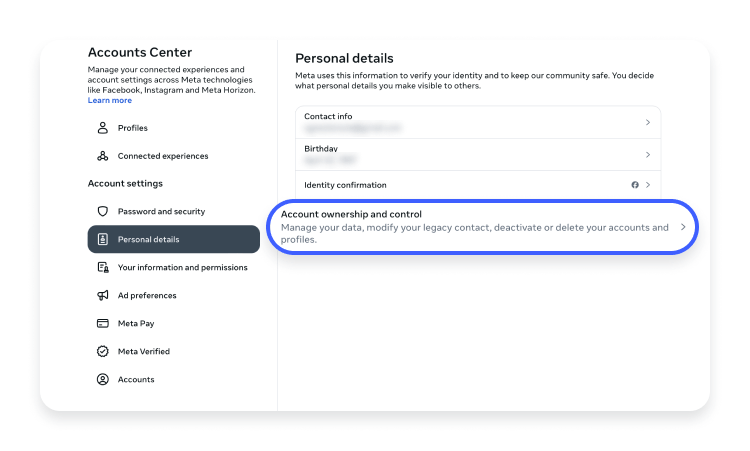Click the Meta Pay card icon
The width and height of the screenshot is (750, 451).
(x=102, y=323)
